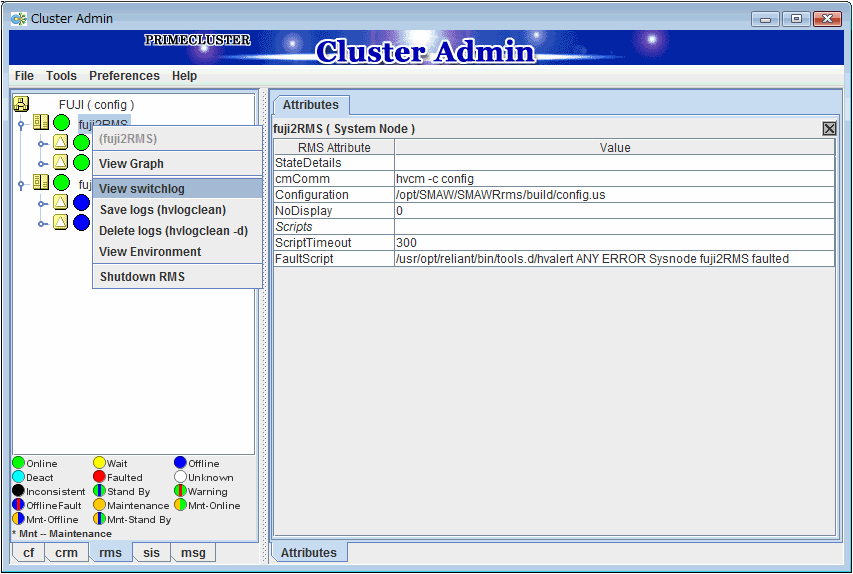Click the Mnt-Online legend icon
This screenshot has width=853, height=574.
pos(181,505)
